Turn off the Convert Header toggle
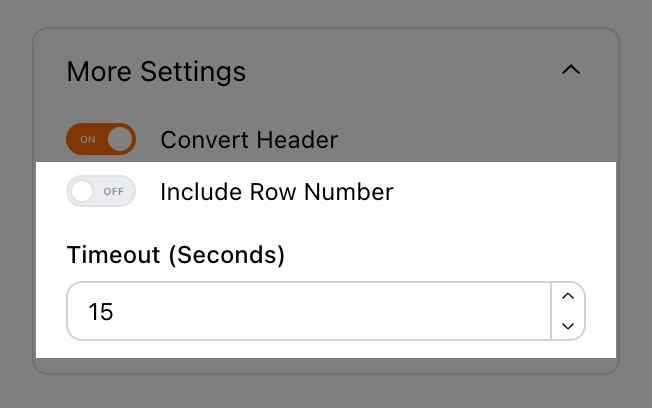The width and height of the screenshot is (652, 408). click(x=101, y=140)
